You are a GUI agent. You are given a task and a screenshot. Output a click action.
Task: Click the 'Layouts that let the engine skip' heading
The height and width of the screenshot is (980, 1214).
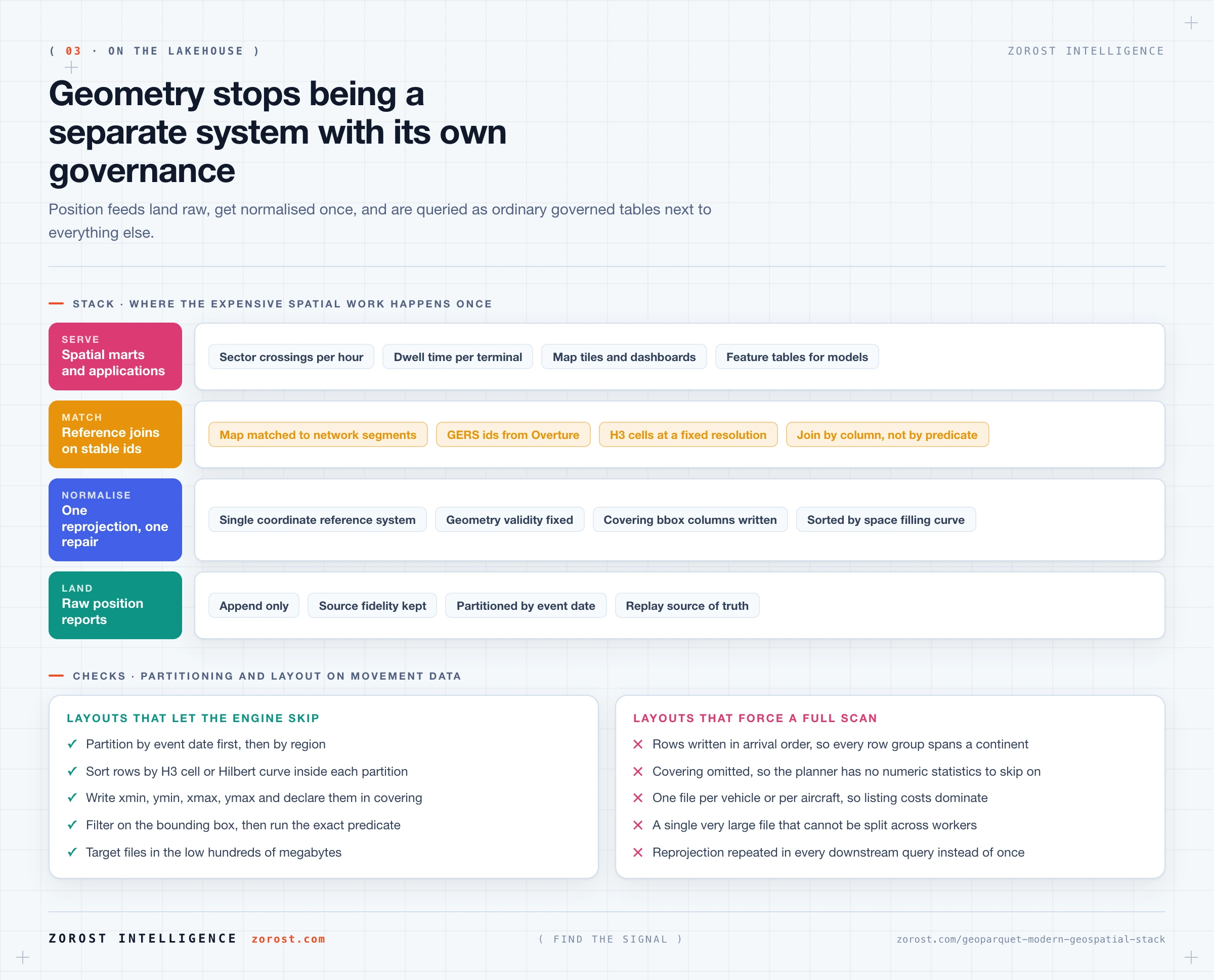coord(193,718)
